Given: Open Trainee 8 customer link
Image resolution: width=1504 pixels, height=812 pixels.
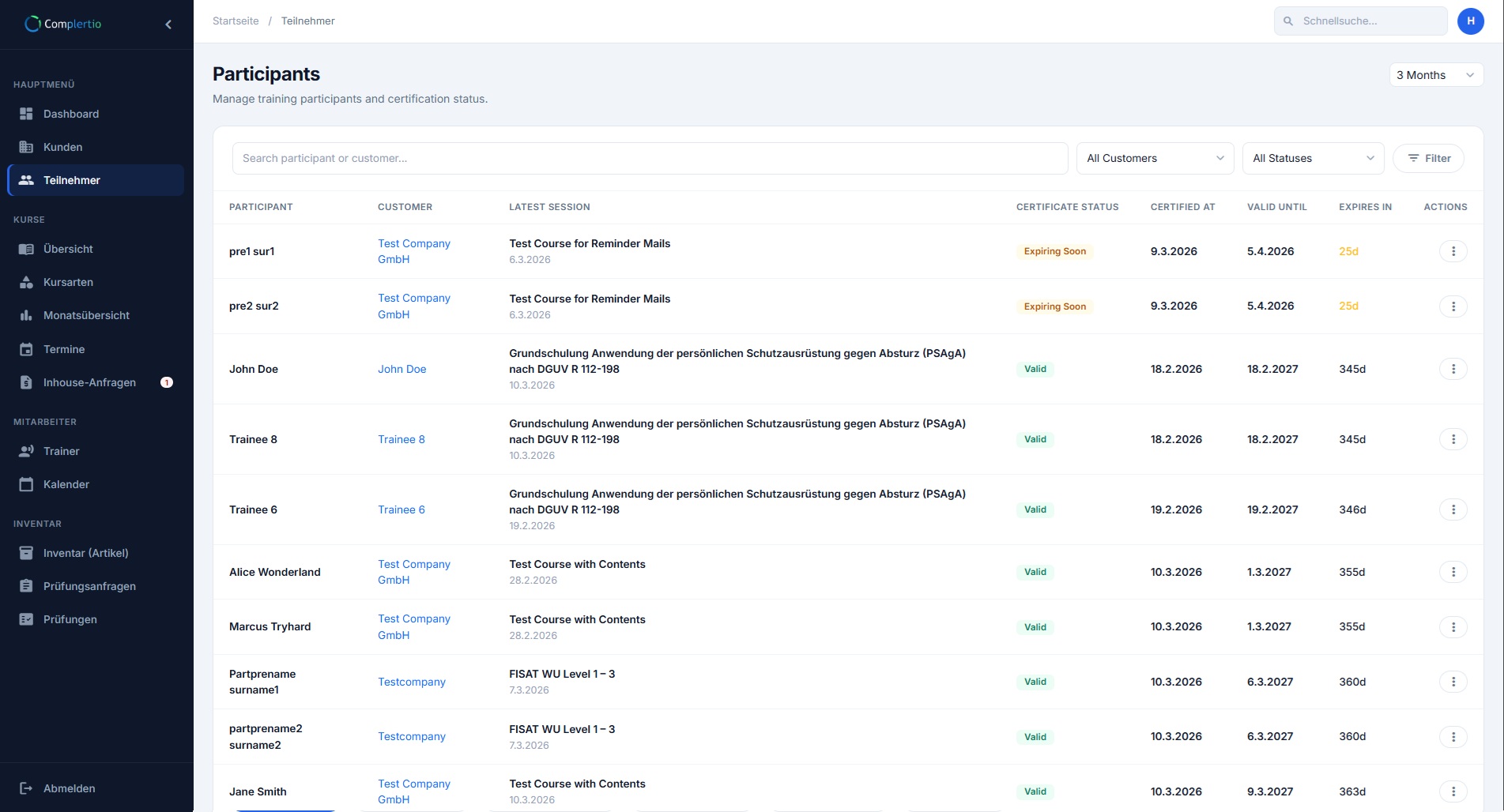Looking at the screenshot, I should coord(401,439).
